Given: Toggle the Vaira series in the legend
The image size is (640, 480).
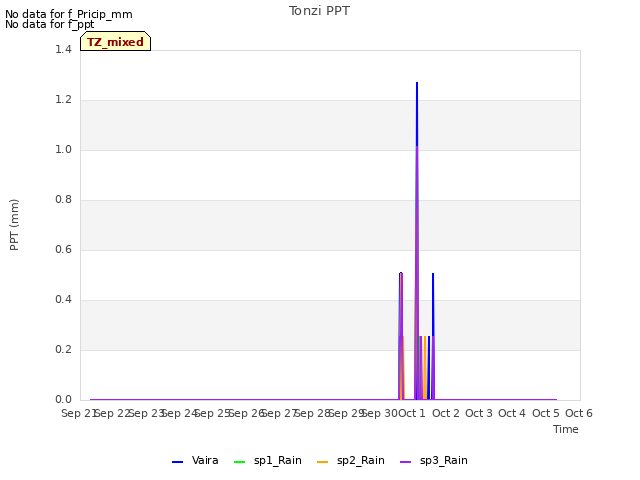Looking at the screenshot, I should 195,461.
